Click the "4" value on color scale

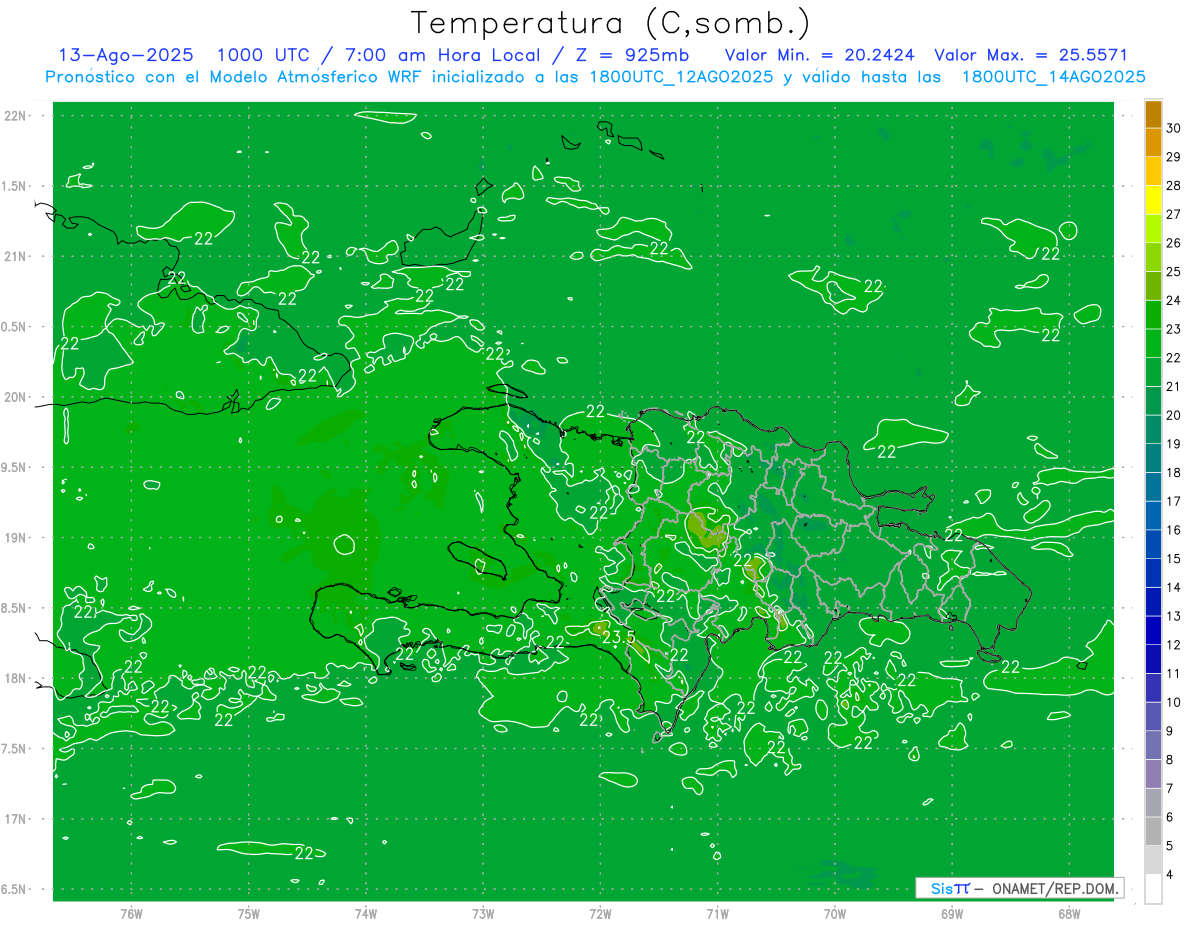[x=1170, y=874]
